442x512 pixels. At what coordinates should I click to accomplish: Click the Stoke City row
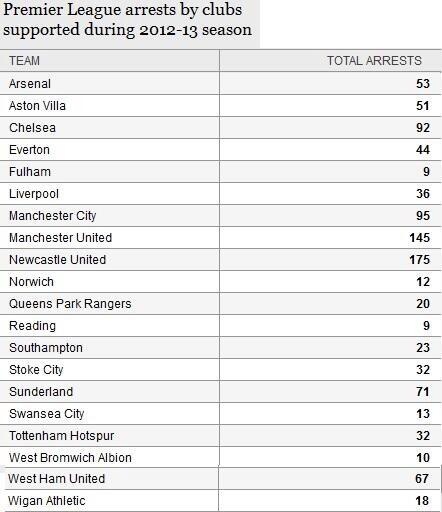tap(221, 370)
